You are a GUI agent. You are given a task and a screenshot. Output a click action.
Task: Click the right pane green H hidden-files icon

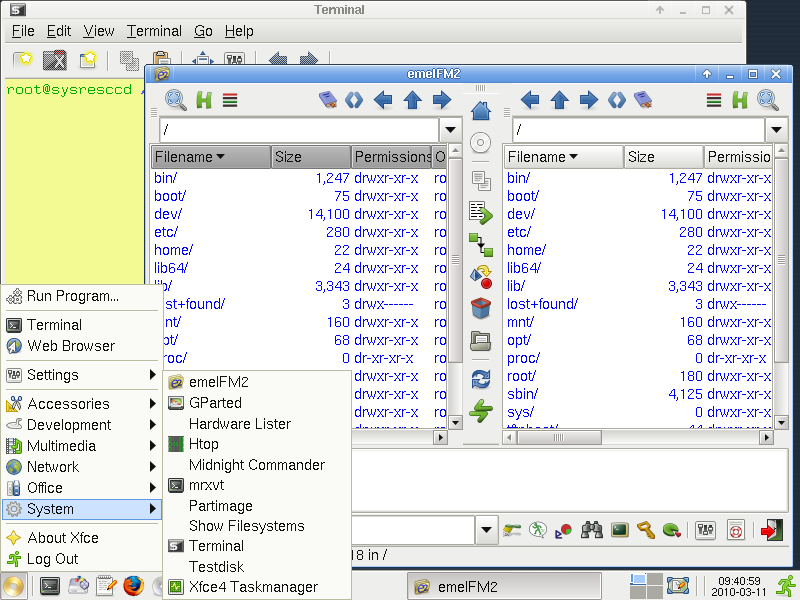pyautogui.click(x=740, y=100)
